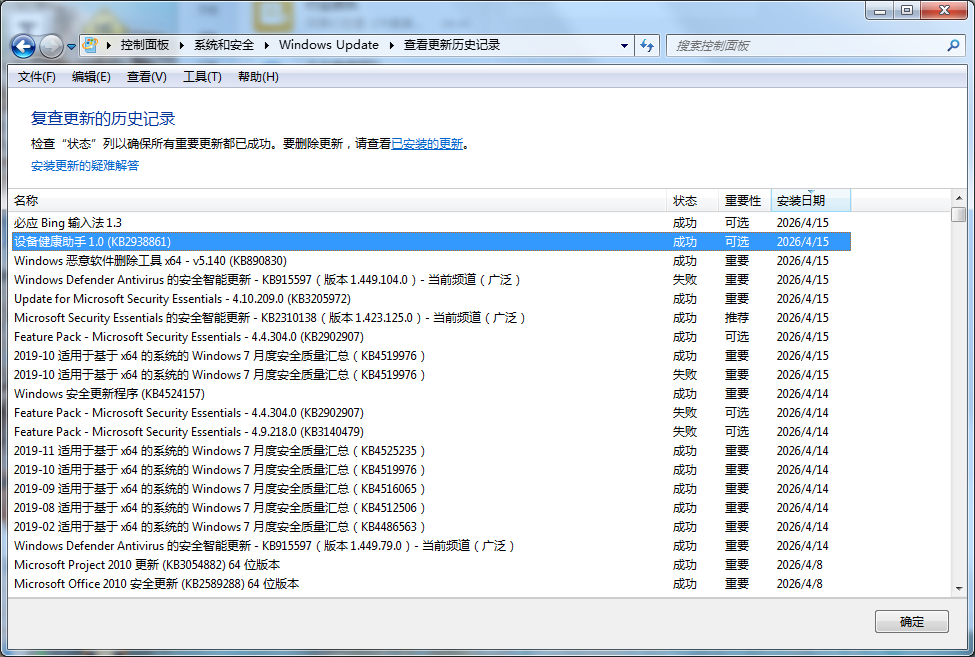Sort by the 状态 column header

click(x=686, y=201)
